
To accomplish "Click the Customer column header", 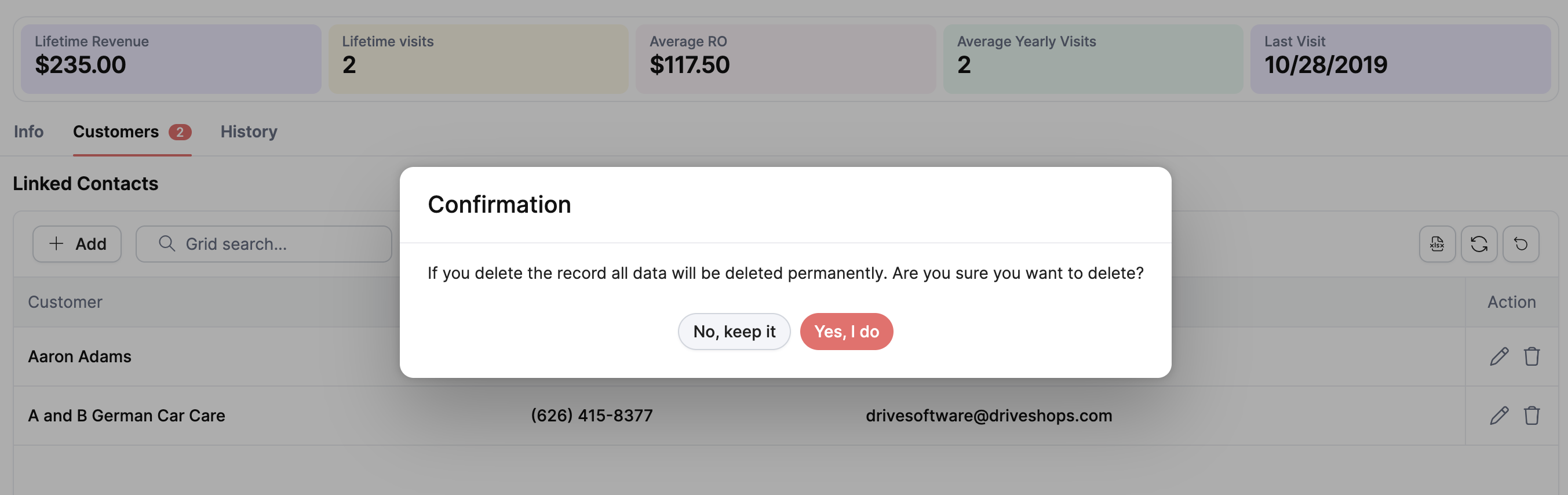I will click(65, 302).
